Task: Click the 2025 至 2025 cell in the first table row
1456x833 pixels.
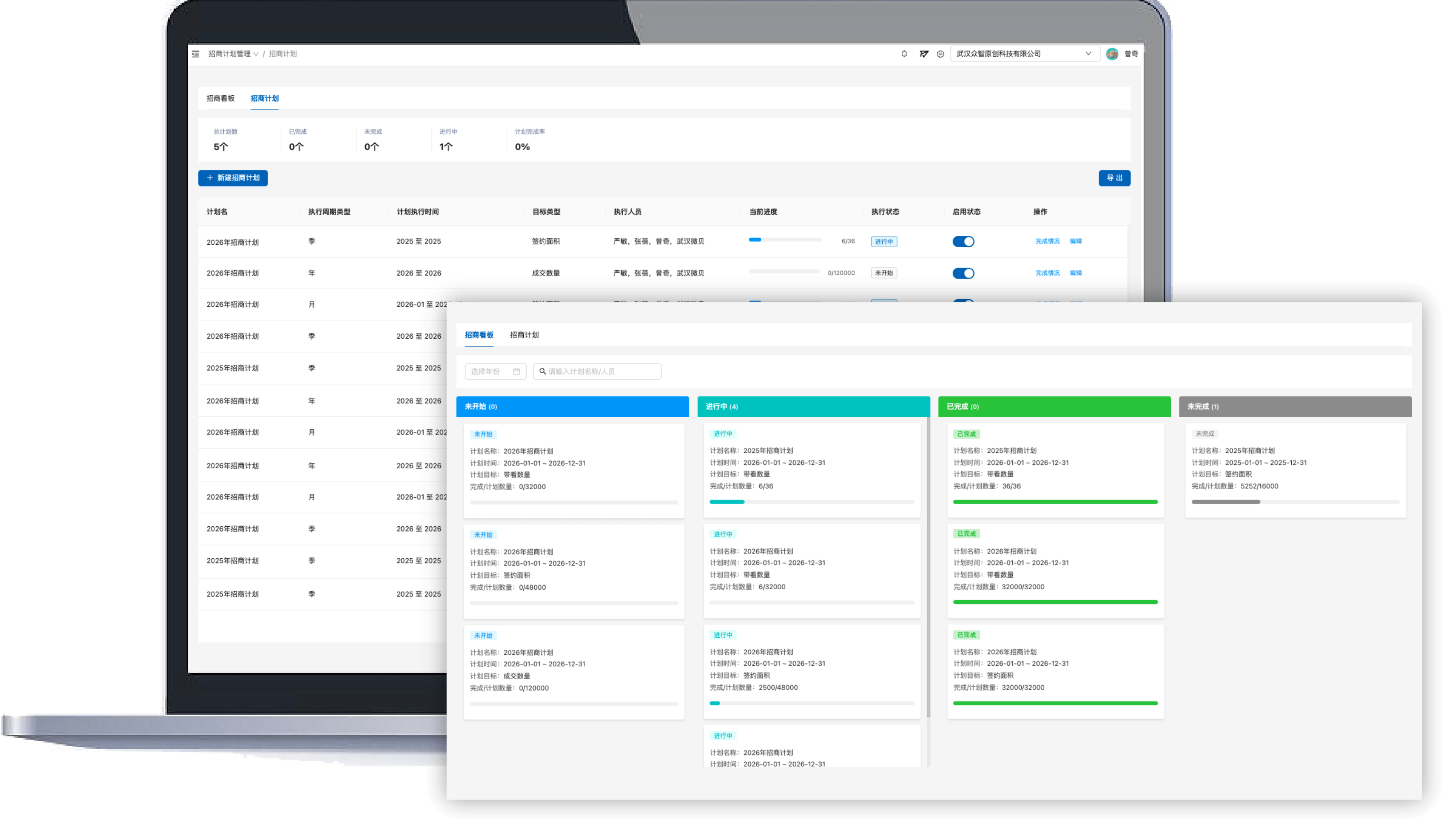Action: pos(418,241)
